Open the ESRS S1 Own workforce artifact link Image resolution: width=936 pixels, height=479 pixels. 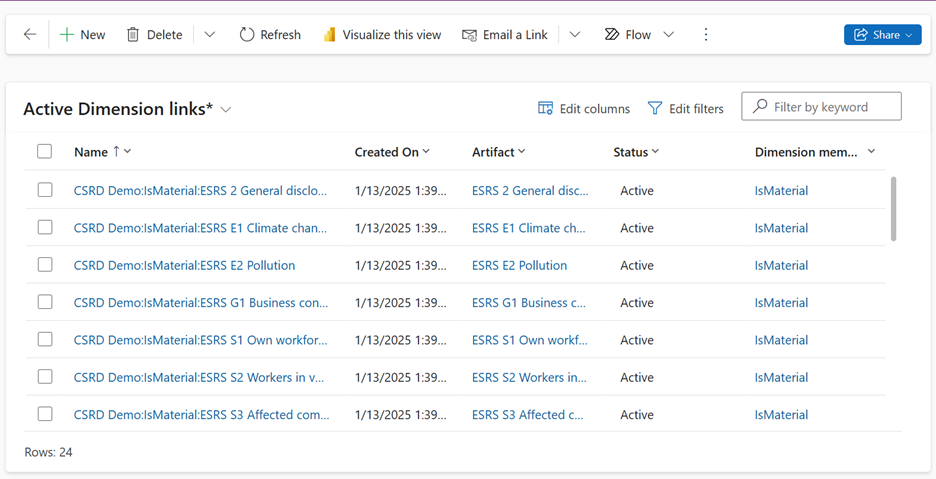pyautogui.click(x=529, y=340)
